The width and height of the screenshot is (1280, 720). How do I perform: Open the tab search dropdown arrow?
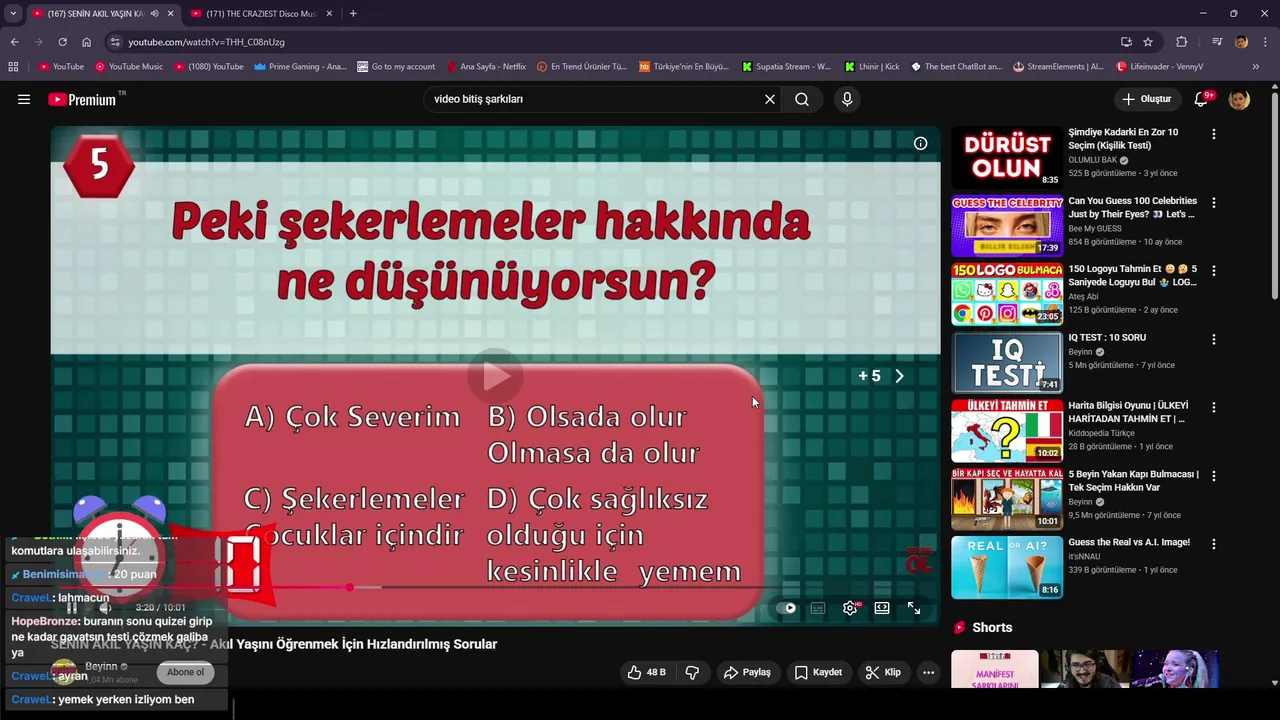pyautogui.click(x=13, y=14)
